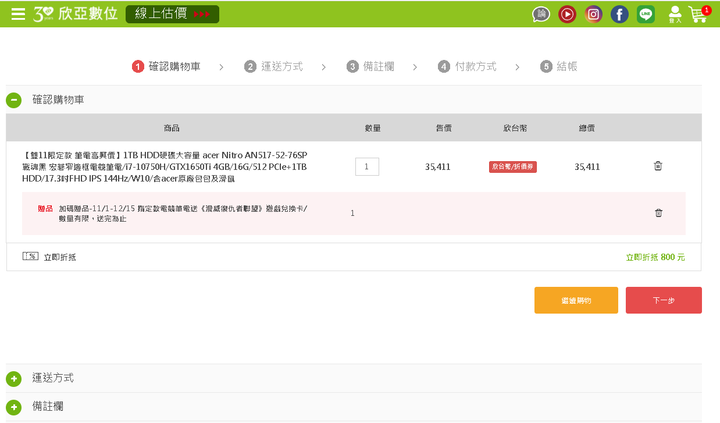Select step 2 運送方式 in progress bar
Image resolution: width=720 pixels, height=423 pixels.
pyautogui.click(x=274, y=67)
